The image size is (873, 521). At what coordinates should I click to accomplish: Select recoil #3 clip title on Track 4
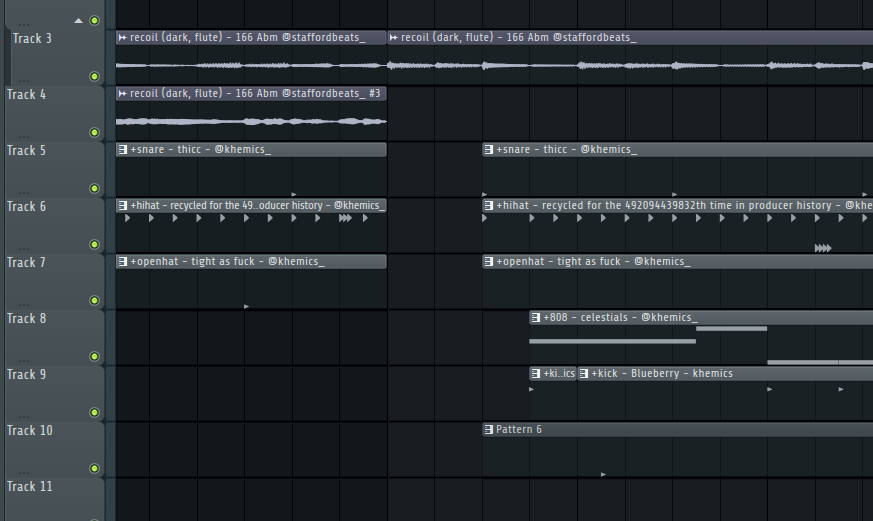coord(255,94)
